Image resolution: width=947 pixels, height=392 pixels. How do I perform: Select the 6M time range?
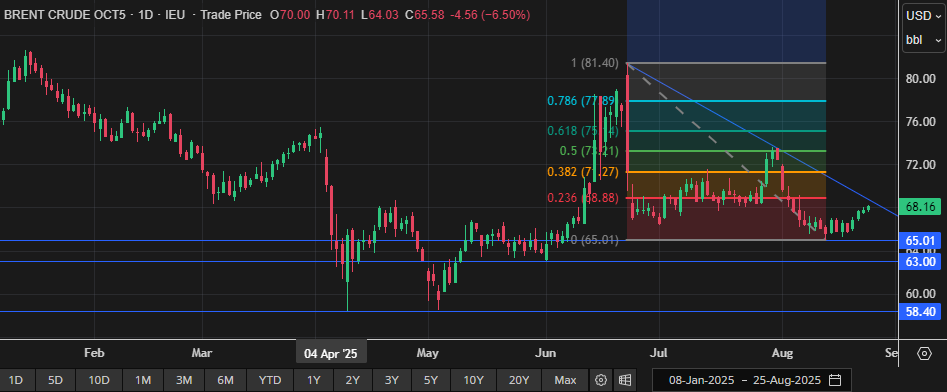pyautogui.click(x=225, y=380)
